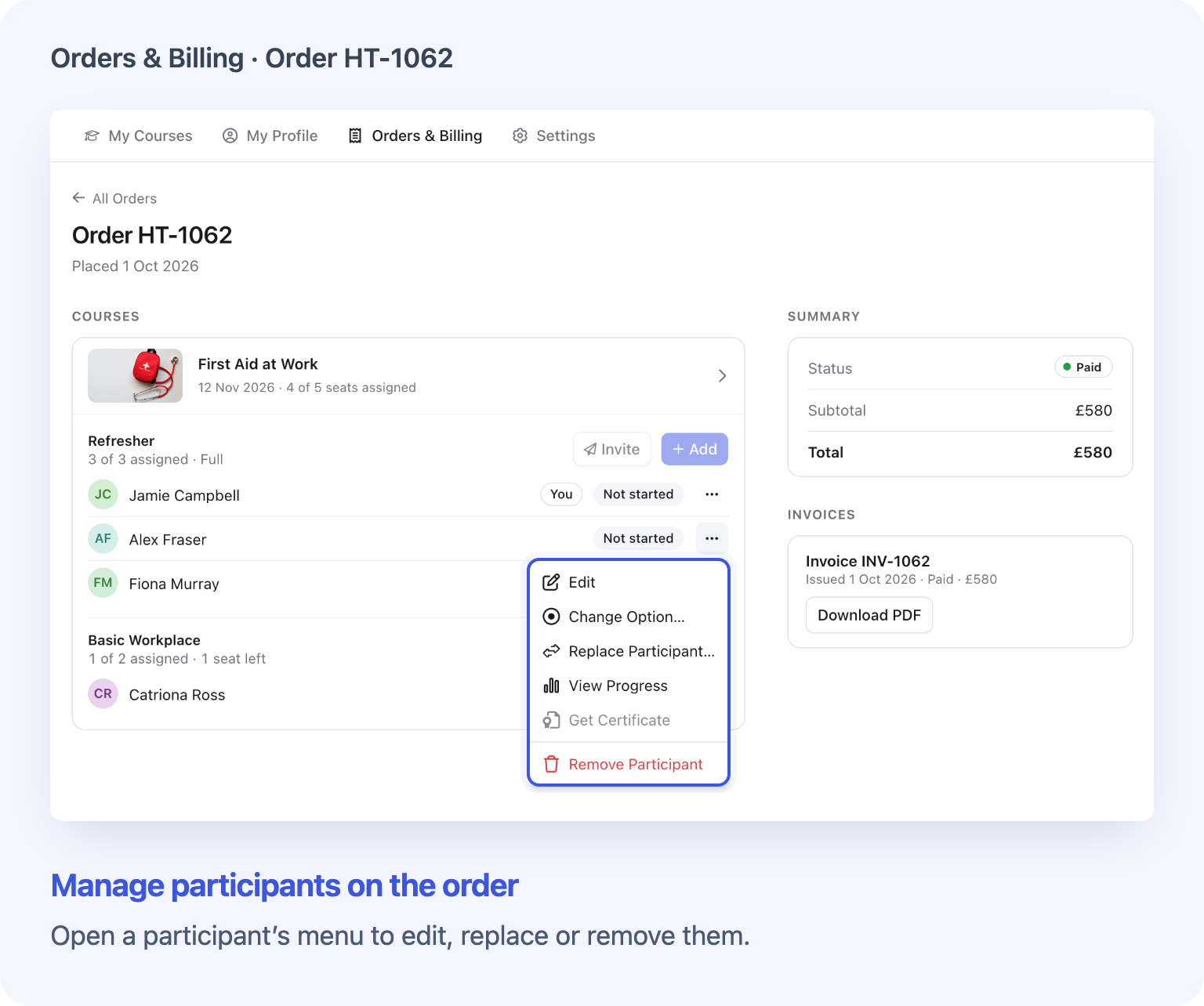Click Jamie Campbell's Not started status
The width and height of the screenshot is (1204, 1006).
tap(638, 494)
